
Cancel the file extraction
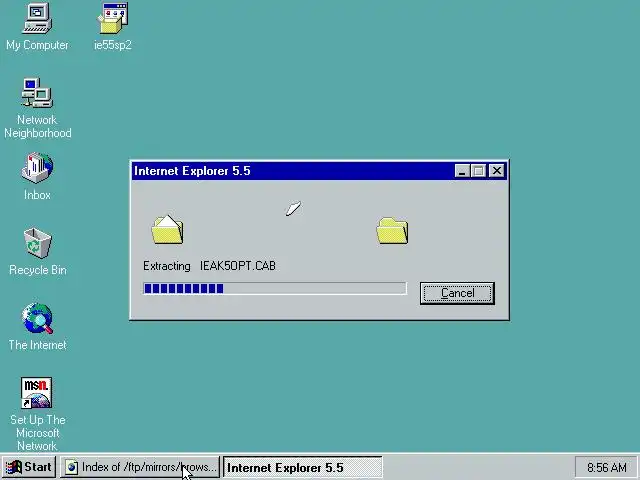point(457,293)
